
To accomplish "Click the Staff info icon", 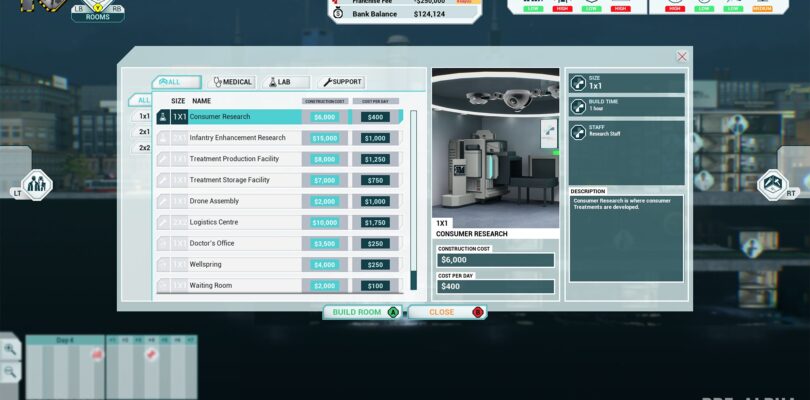I will coord(578,132).
